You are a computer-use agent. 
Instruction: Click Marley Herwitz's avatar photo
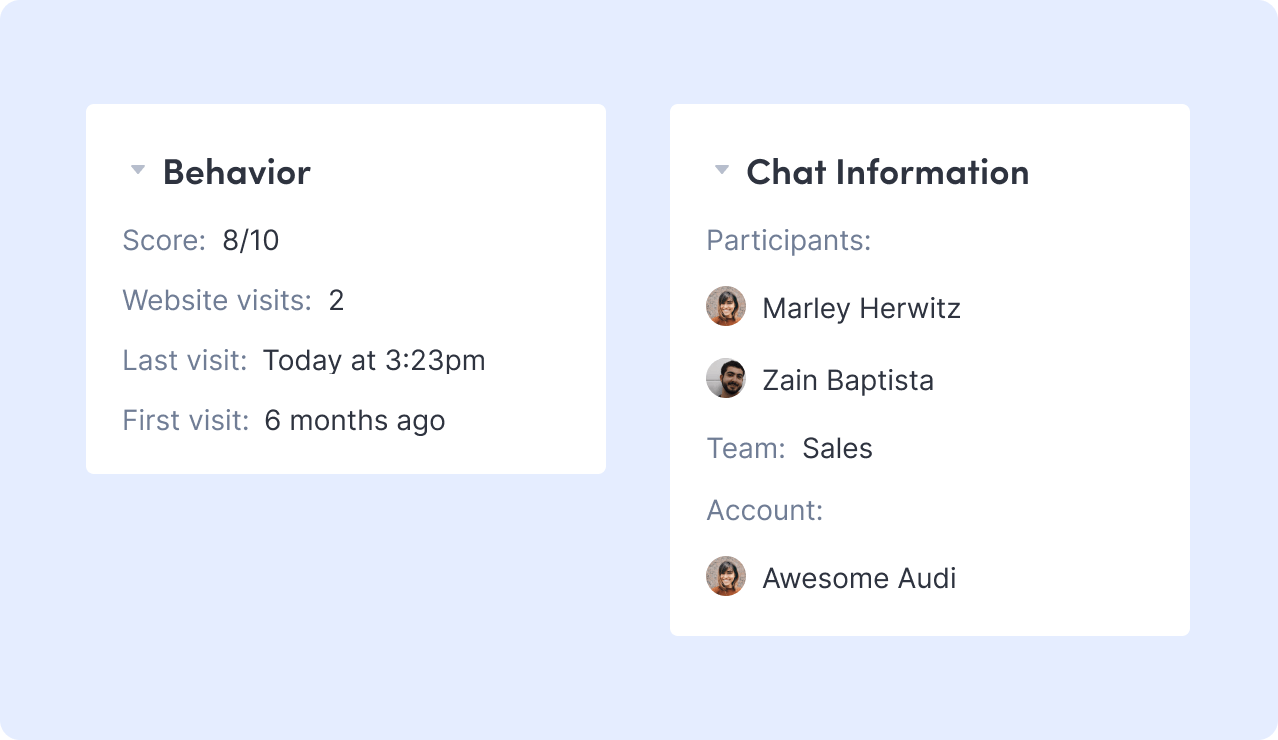726,307
